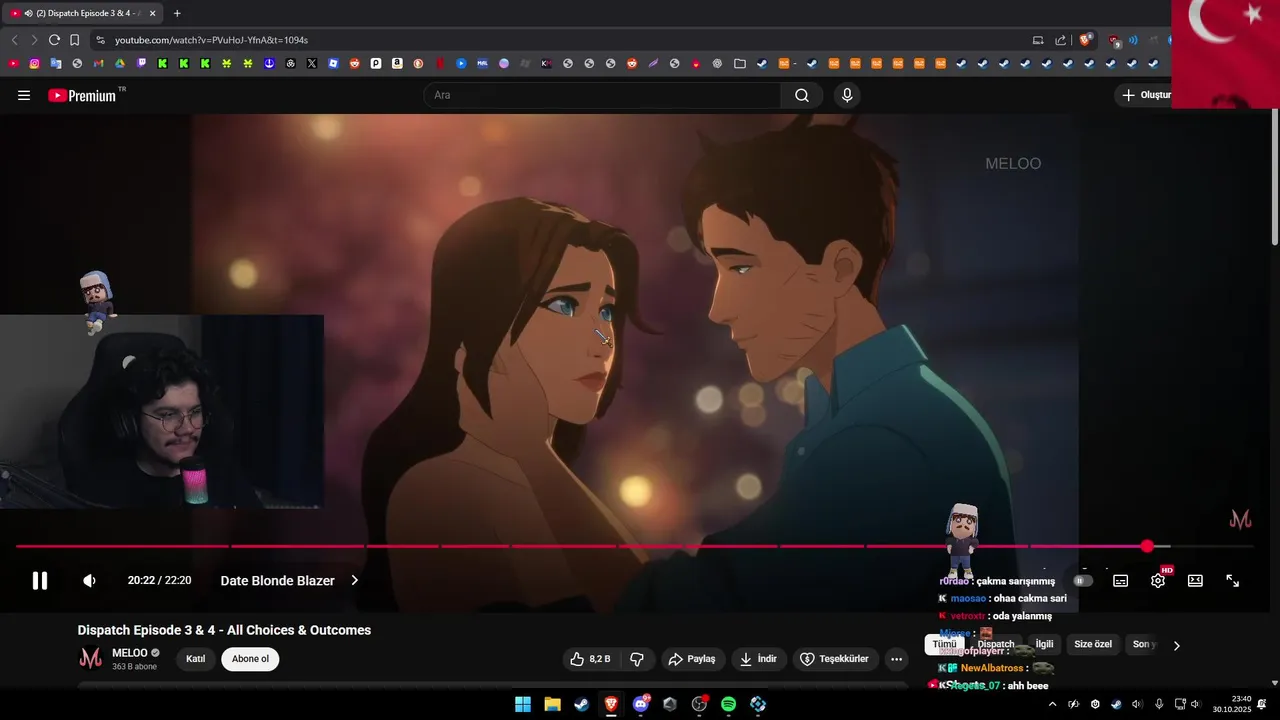Mute the video with the speaker icon

[89, 581]
